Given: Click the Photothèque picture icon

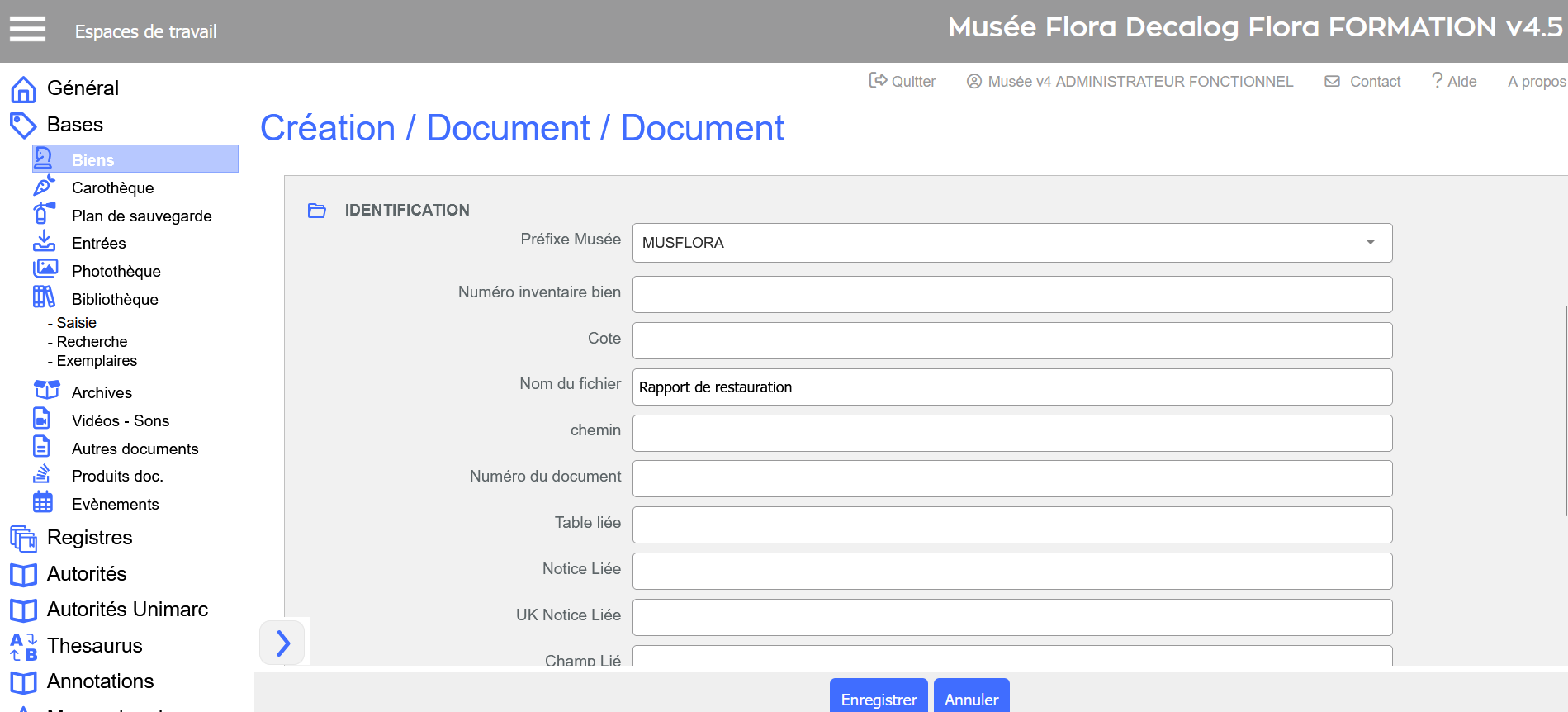Looking at the screenshot, I should coord(45,269).
